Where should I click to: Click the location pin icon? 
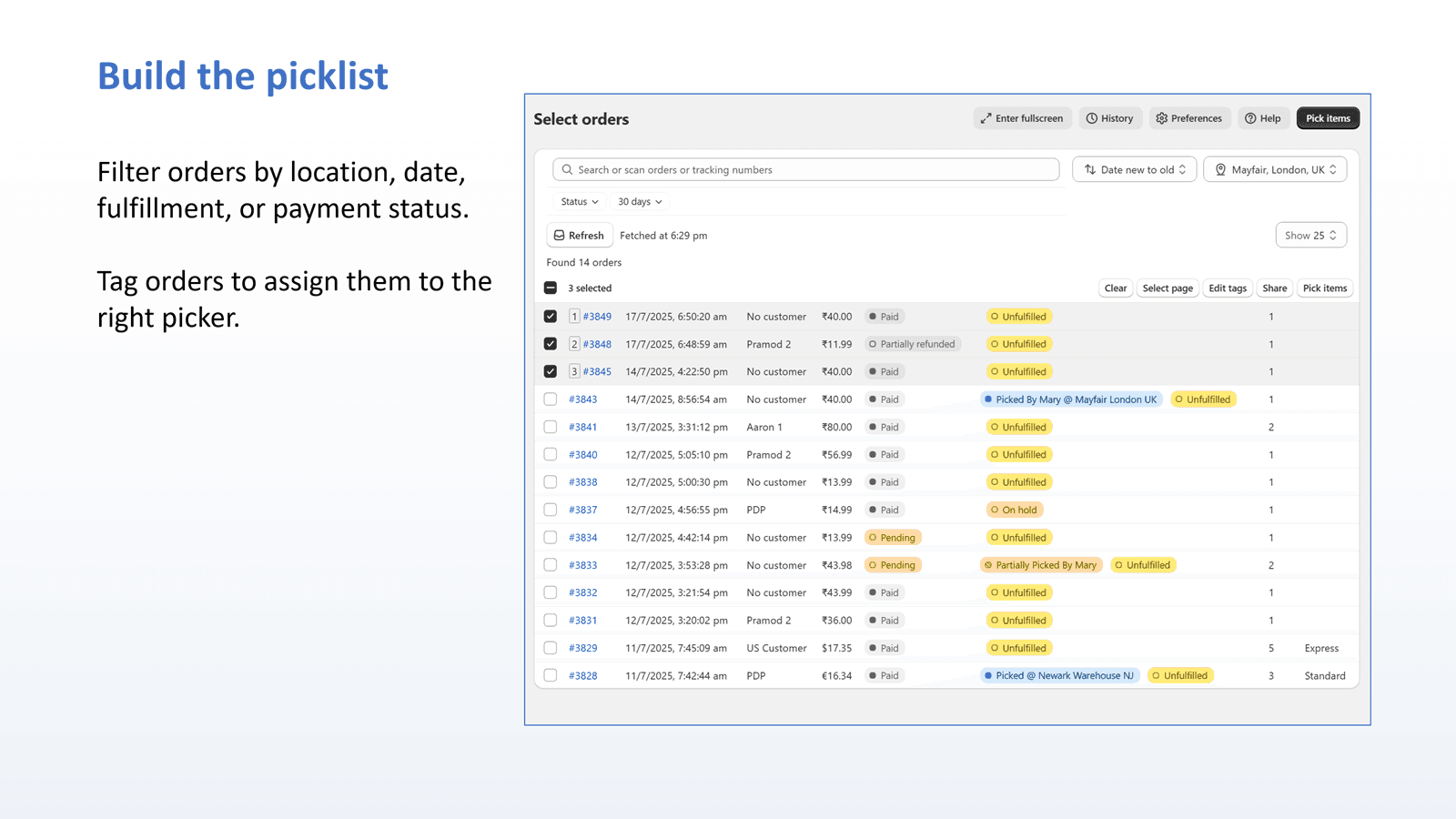[x=1220, y=170]
